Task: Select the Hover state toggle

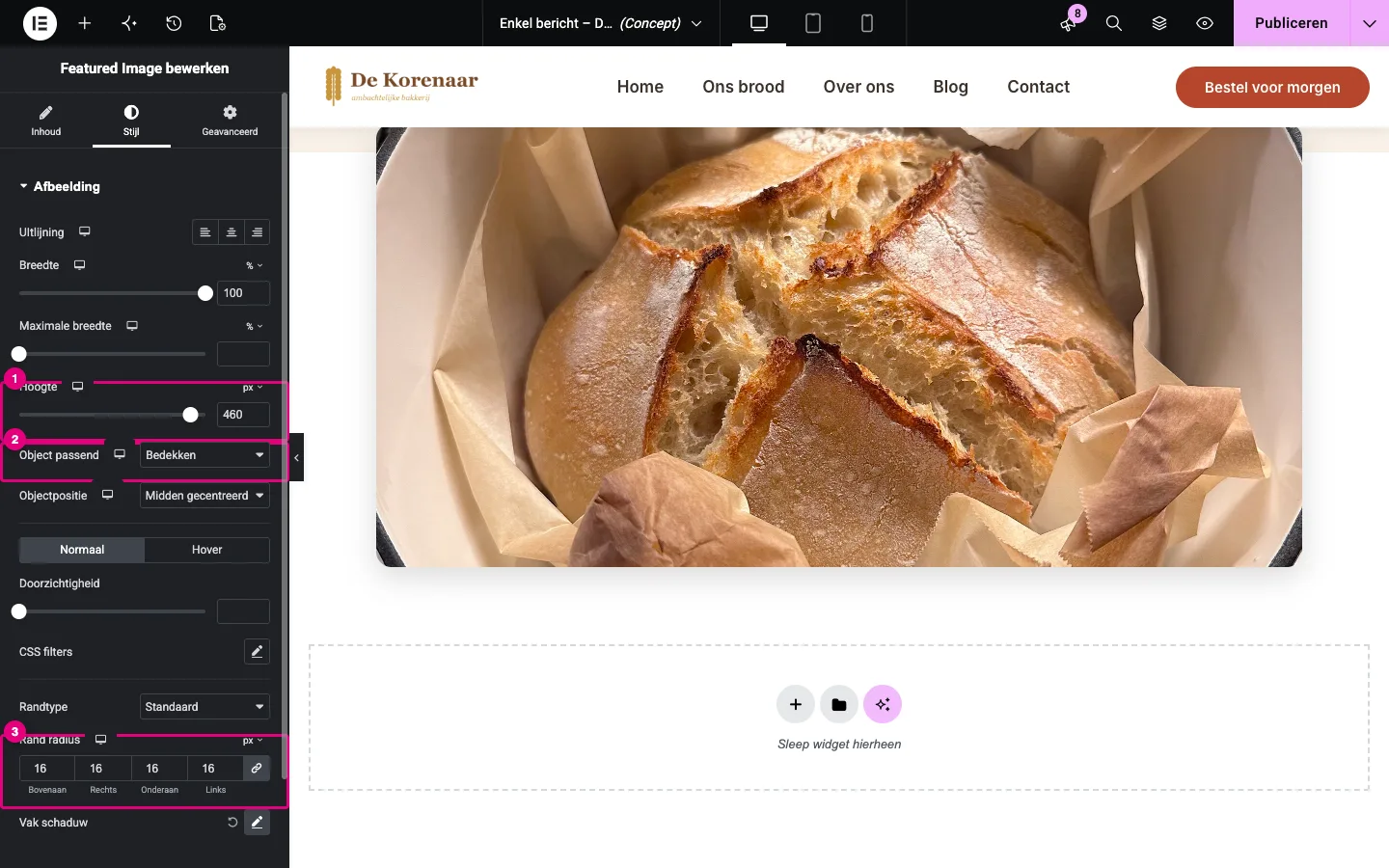Action: (207, 550)
